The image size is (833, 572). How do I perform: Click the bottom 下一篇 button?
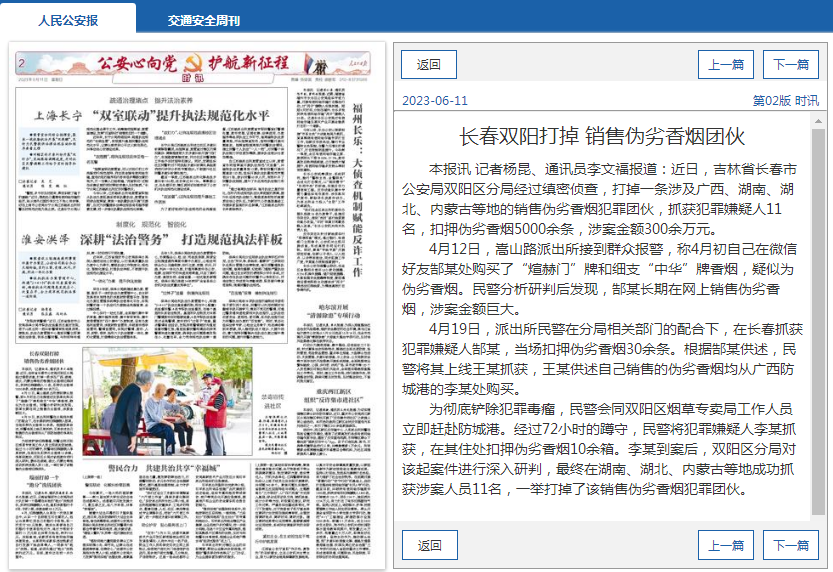(790, 545)
